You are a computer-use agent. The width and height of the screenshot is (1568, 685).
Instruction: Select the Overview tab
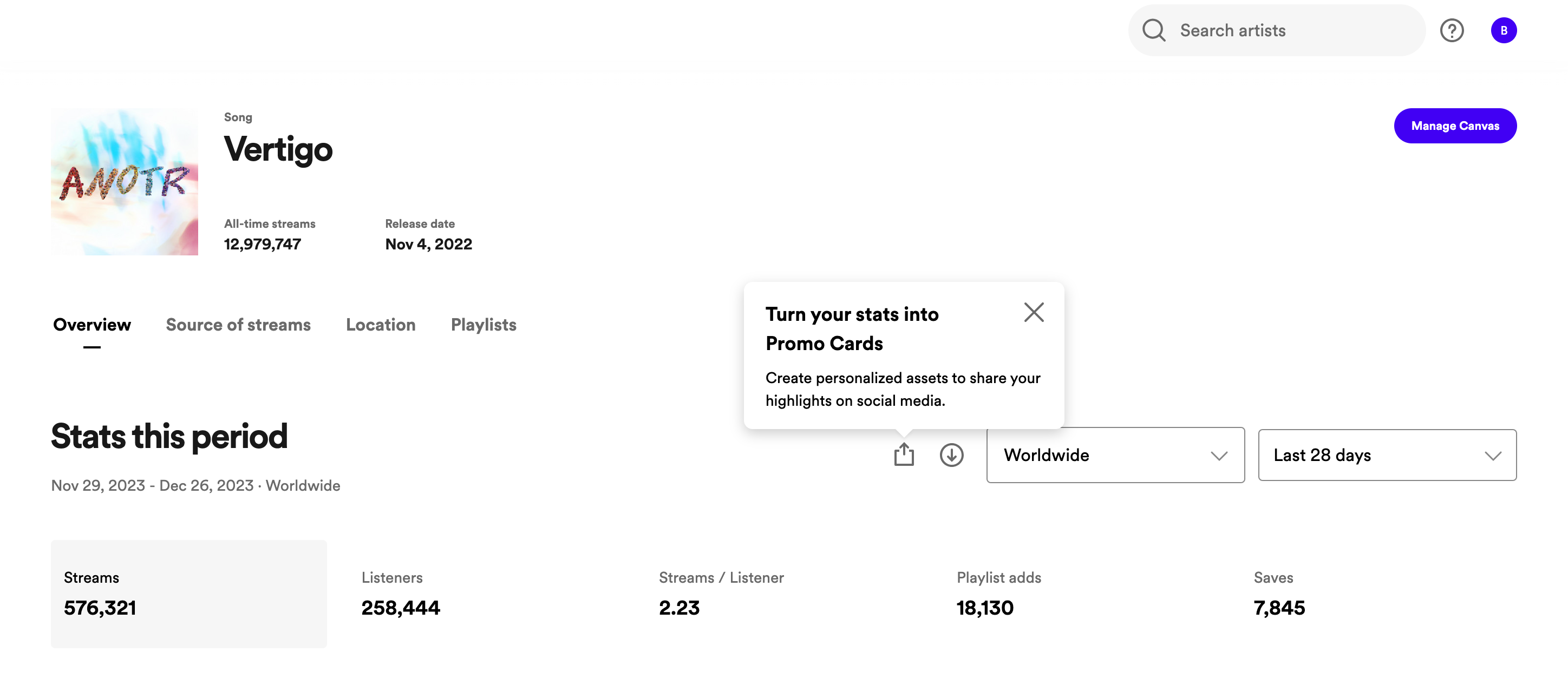(92, 325)
